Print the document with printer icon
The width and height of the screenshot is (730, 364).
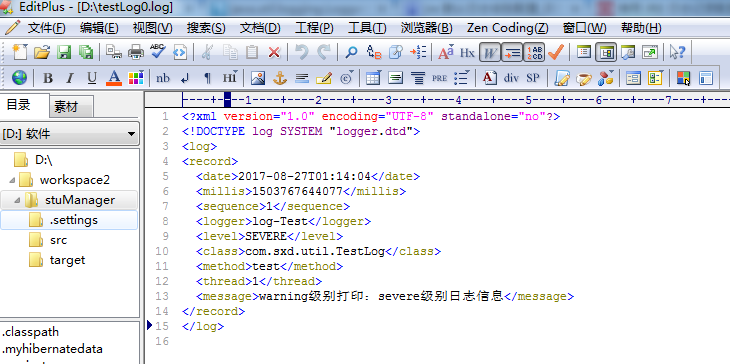[135, 52]
